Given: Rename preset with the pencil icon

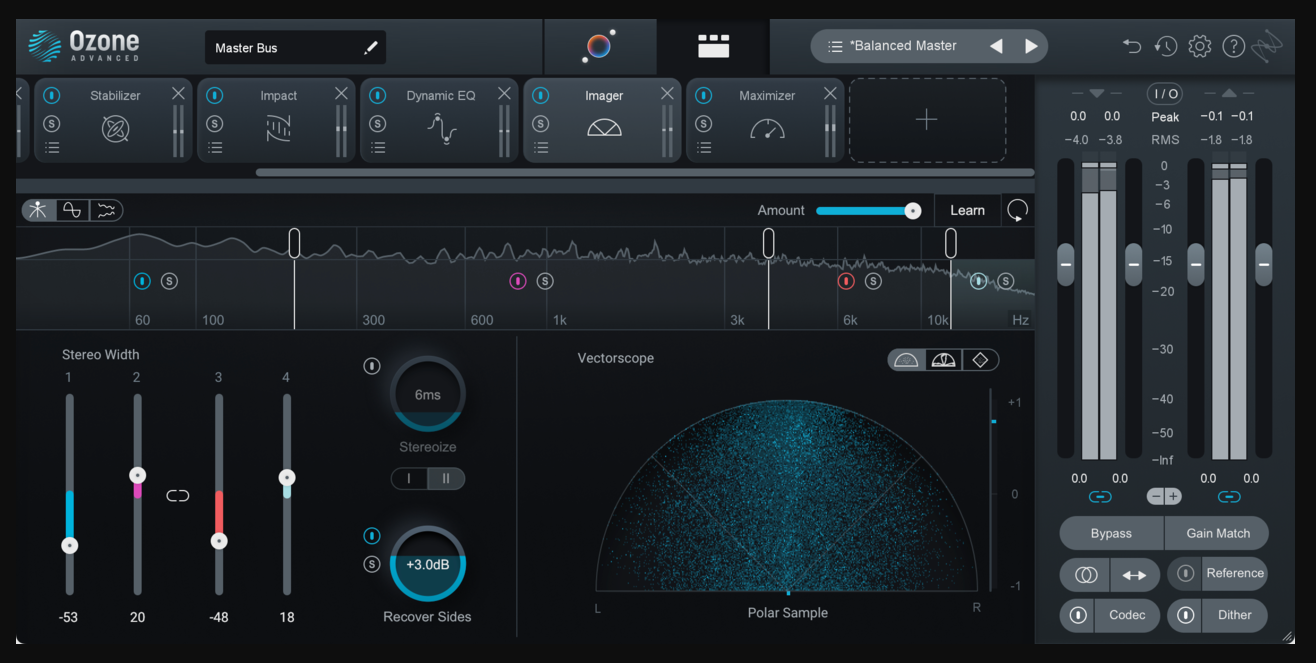Looking at the screenshot, I should click(x=370, y=47).
